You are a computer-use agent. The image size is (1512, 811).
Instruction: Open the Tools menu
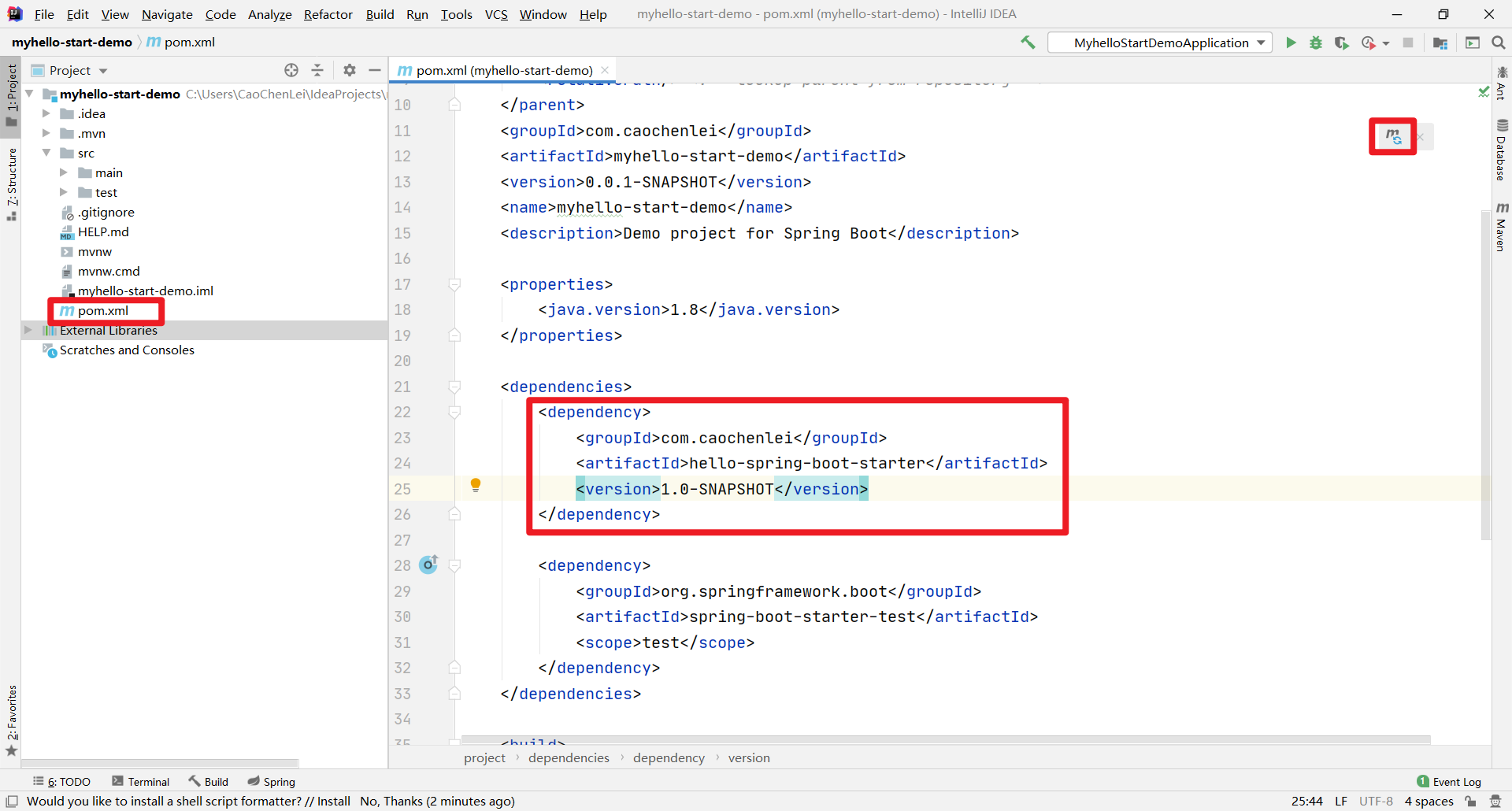[457, 14]
